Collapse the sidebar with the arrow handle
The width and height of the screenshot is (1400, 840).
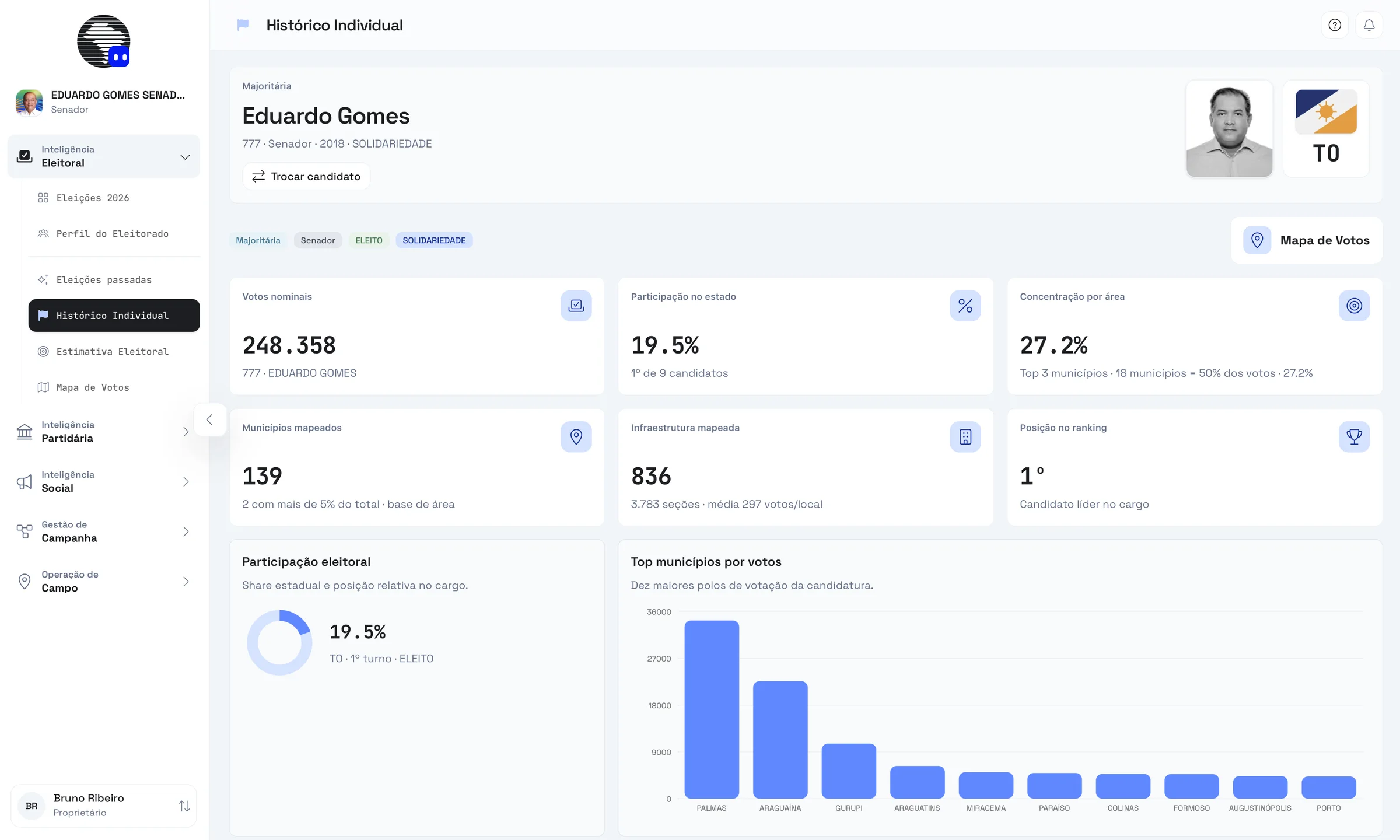click(x=209, y=419)
